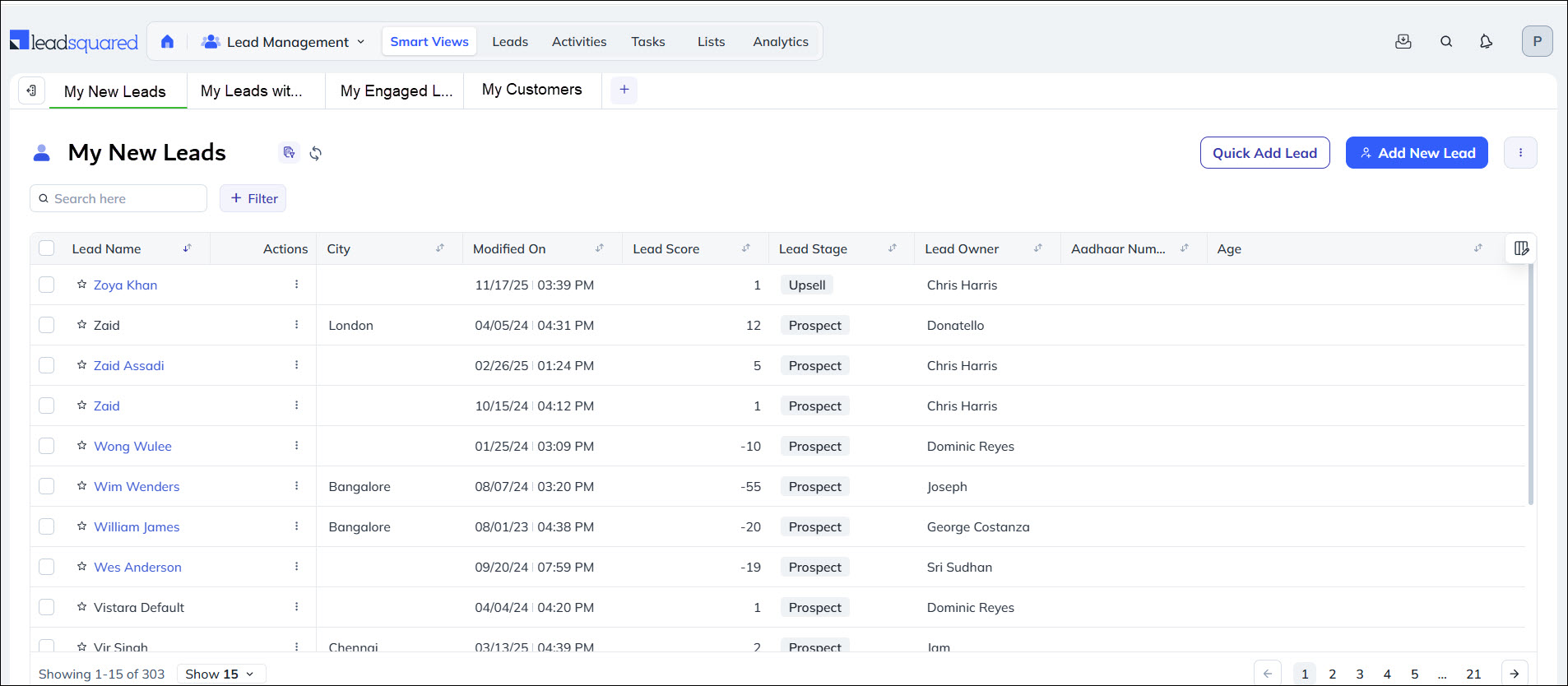Open actions menu for Wim Wenders
1568x686 pixels.
(x=296, y=486)
